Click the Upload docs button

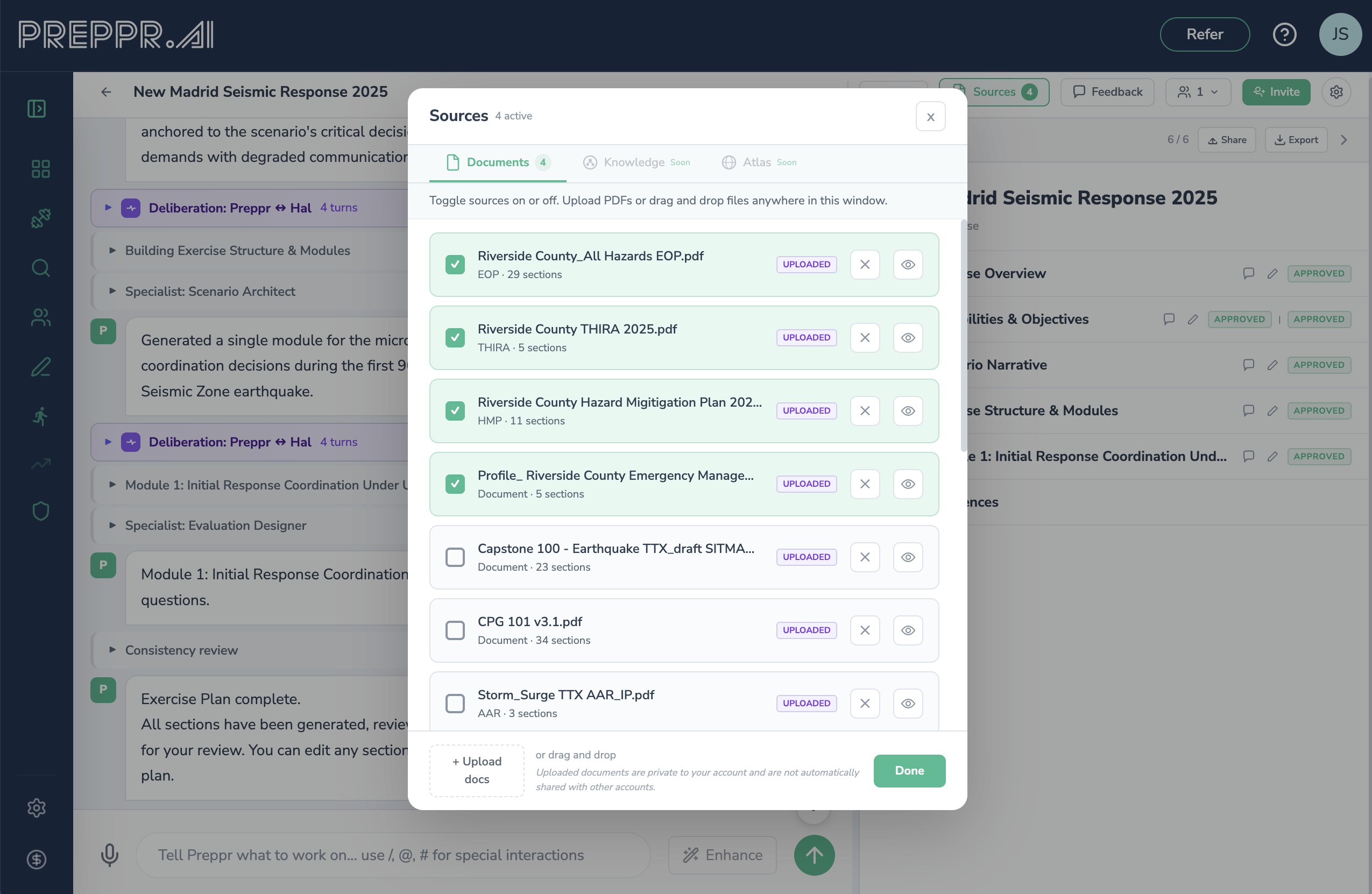(x=476, y=770)
